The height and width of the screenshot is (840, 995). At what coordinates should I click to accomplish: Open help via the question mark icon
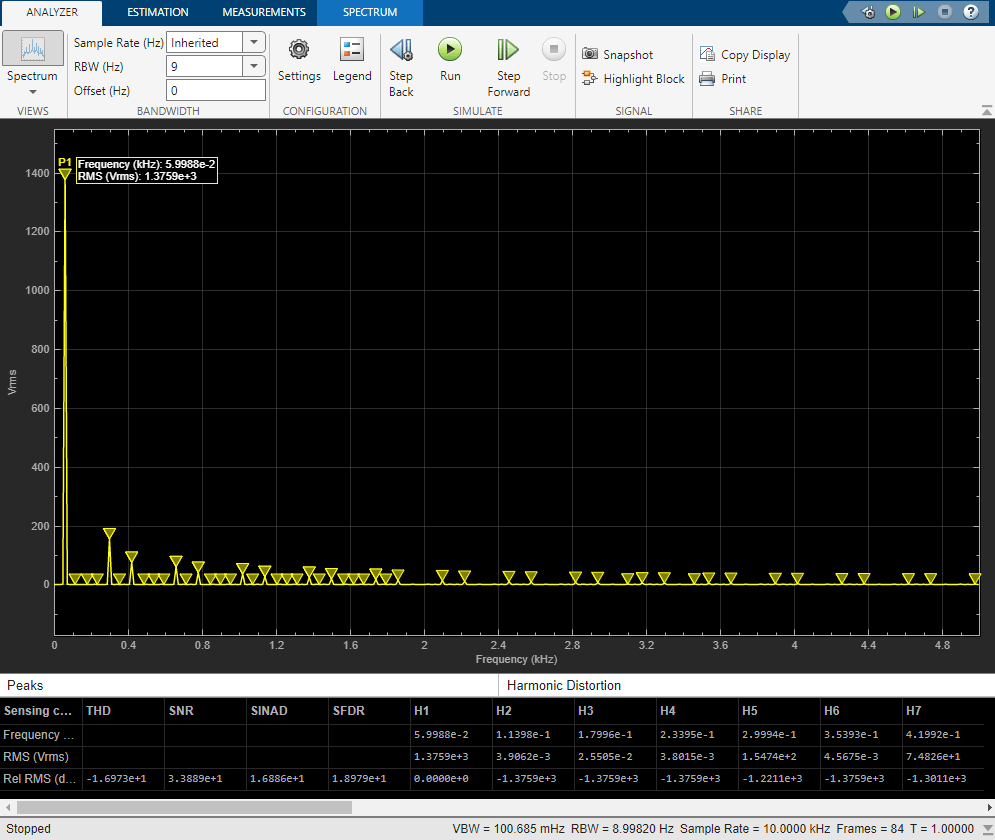[x=970, y=12]
